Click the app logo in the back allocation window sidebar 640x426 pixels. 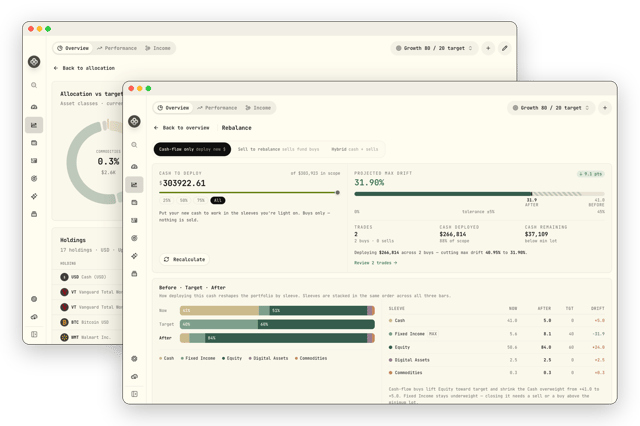coord(34,62)
